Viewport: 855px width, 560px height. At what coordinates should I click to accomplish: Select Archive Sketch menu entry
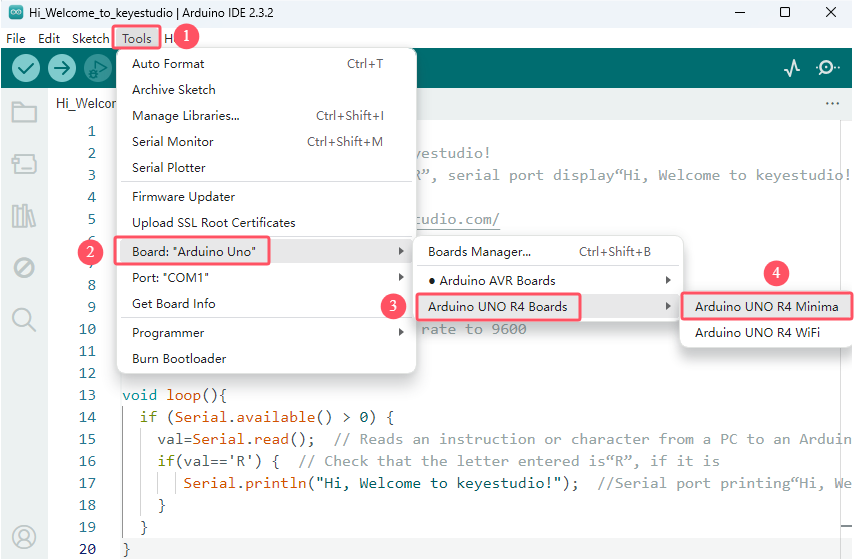click(266, 89)
